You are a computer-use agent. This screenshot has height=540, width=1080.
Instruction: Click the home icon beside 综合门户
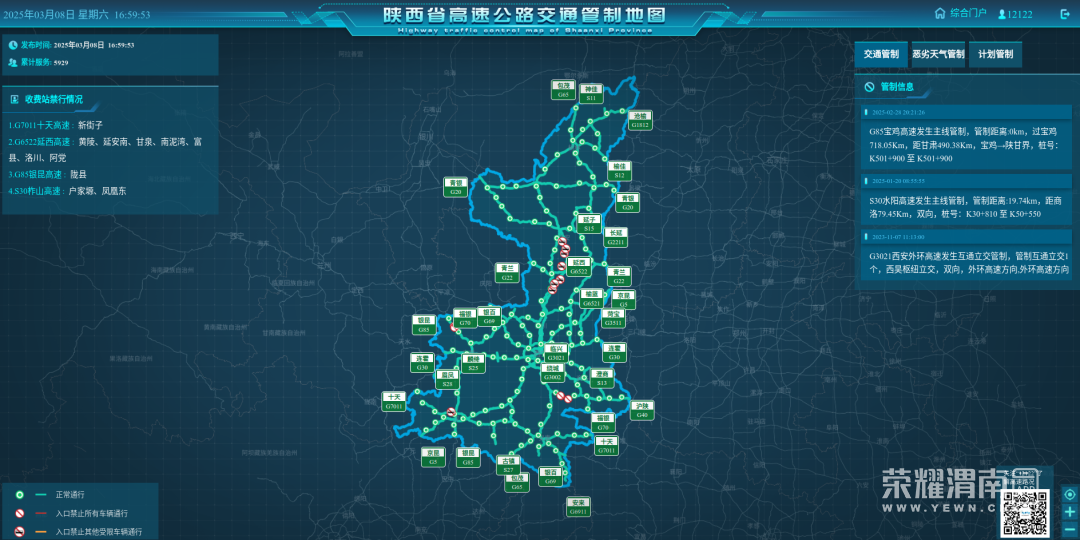(x=939, y=13)
